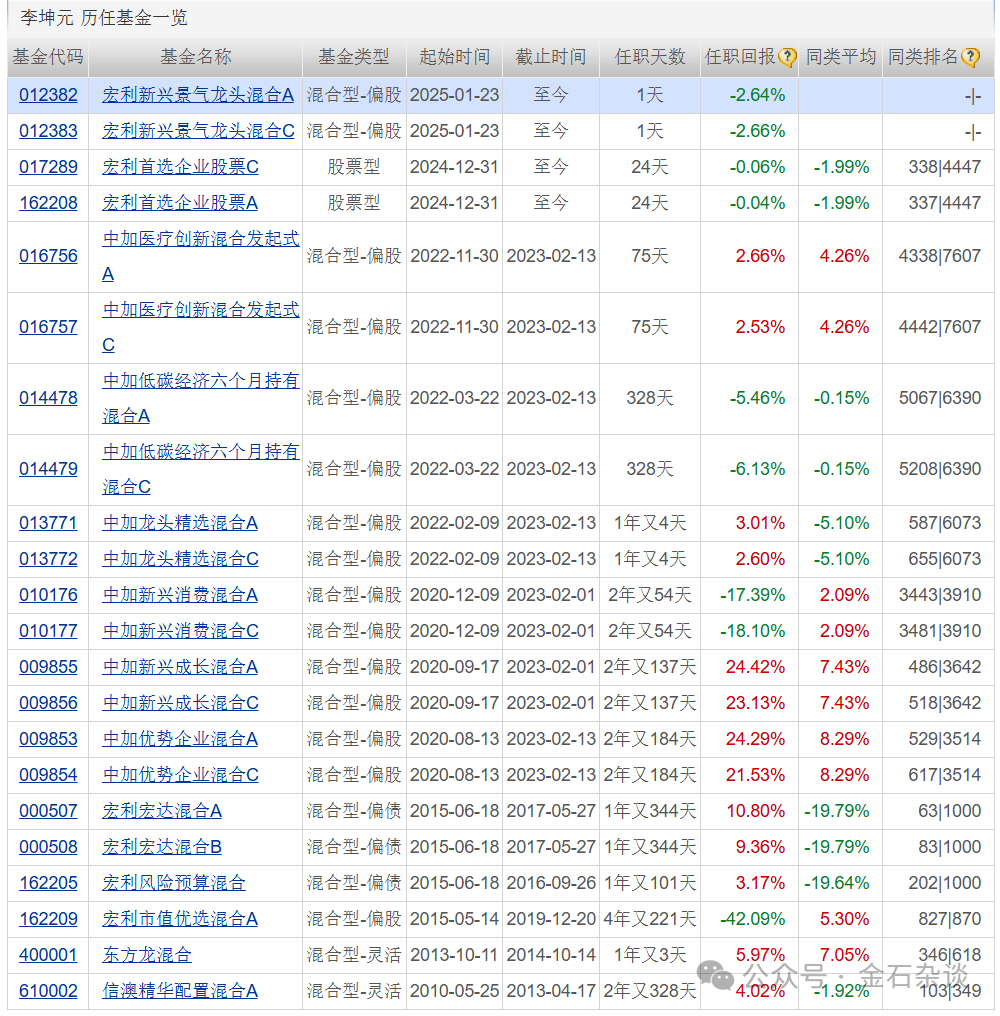Click the 李坤元 历任基金一览 title
Viewport: 1000px width, 1016px height.
tap(104, 17)
